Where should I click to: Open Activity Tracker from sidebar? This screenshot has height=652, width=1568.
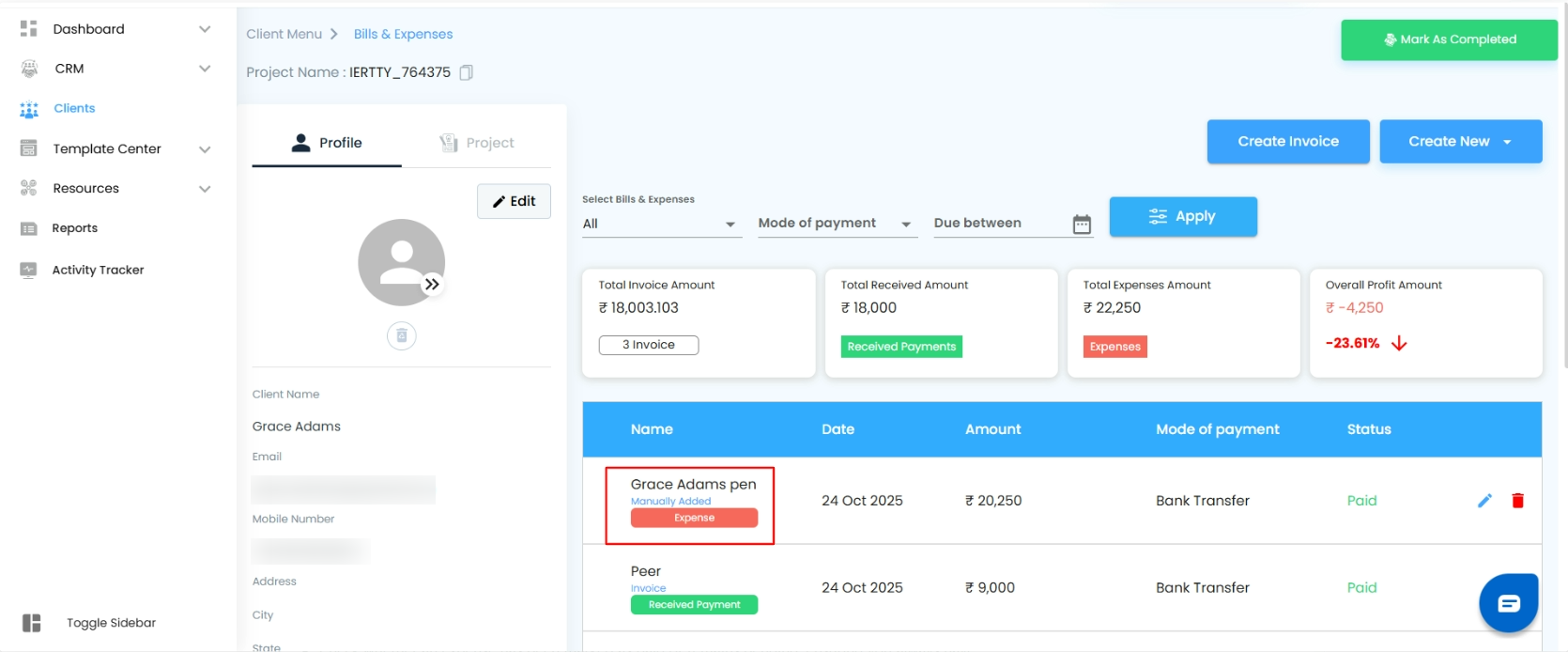pyautogui.click(x=98, y=270)
